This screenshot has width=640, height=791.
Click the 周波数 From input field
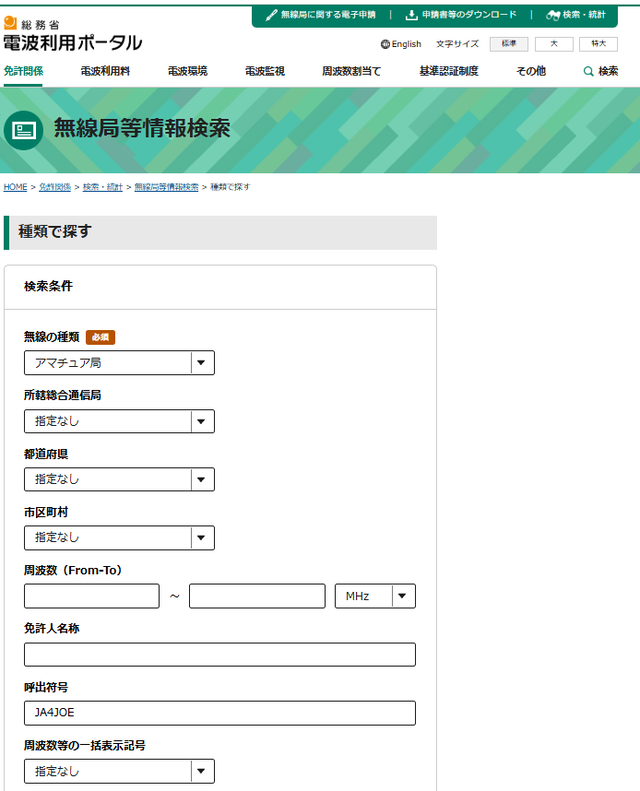[x=92, y=596]
